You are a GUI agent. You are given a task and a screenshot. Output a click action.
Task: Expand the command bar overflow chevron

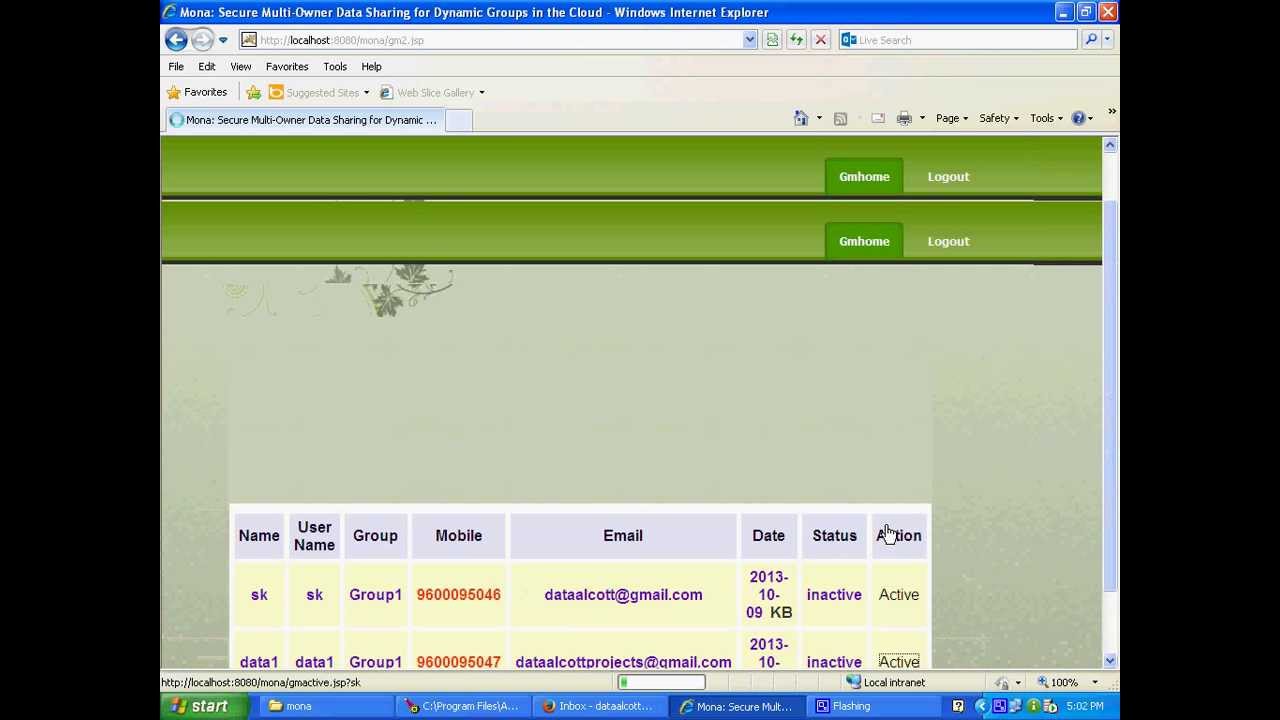tap(1111, 112)
